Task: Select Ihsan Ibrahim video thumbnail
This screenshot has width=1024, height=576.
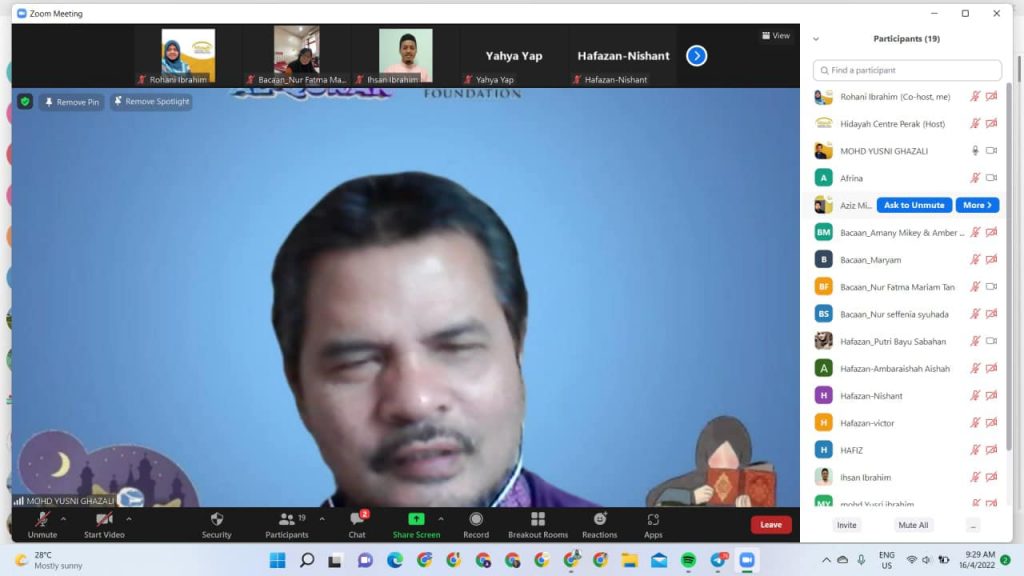Action: click(x=405, y=56)
